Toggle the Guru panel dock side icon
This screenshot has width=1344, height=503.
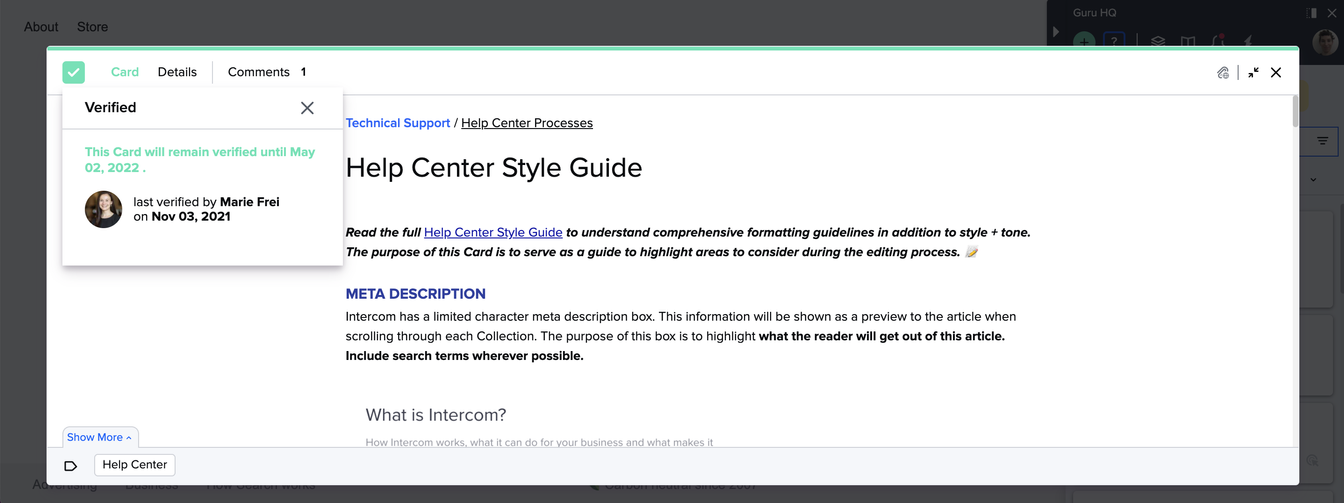[1312, 13]
